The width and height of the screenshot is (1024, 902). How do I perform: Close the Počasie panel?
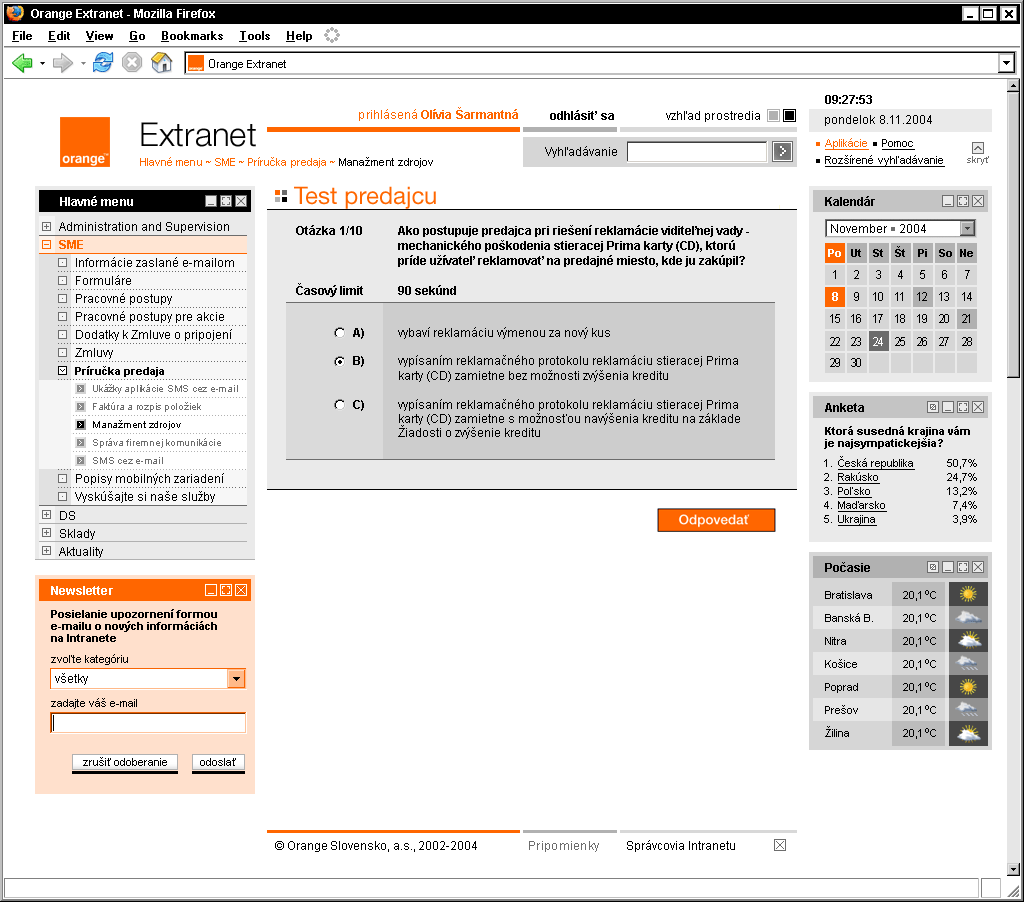point(978,568)
